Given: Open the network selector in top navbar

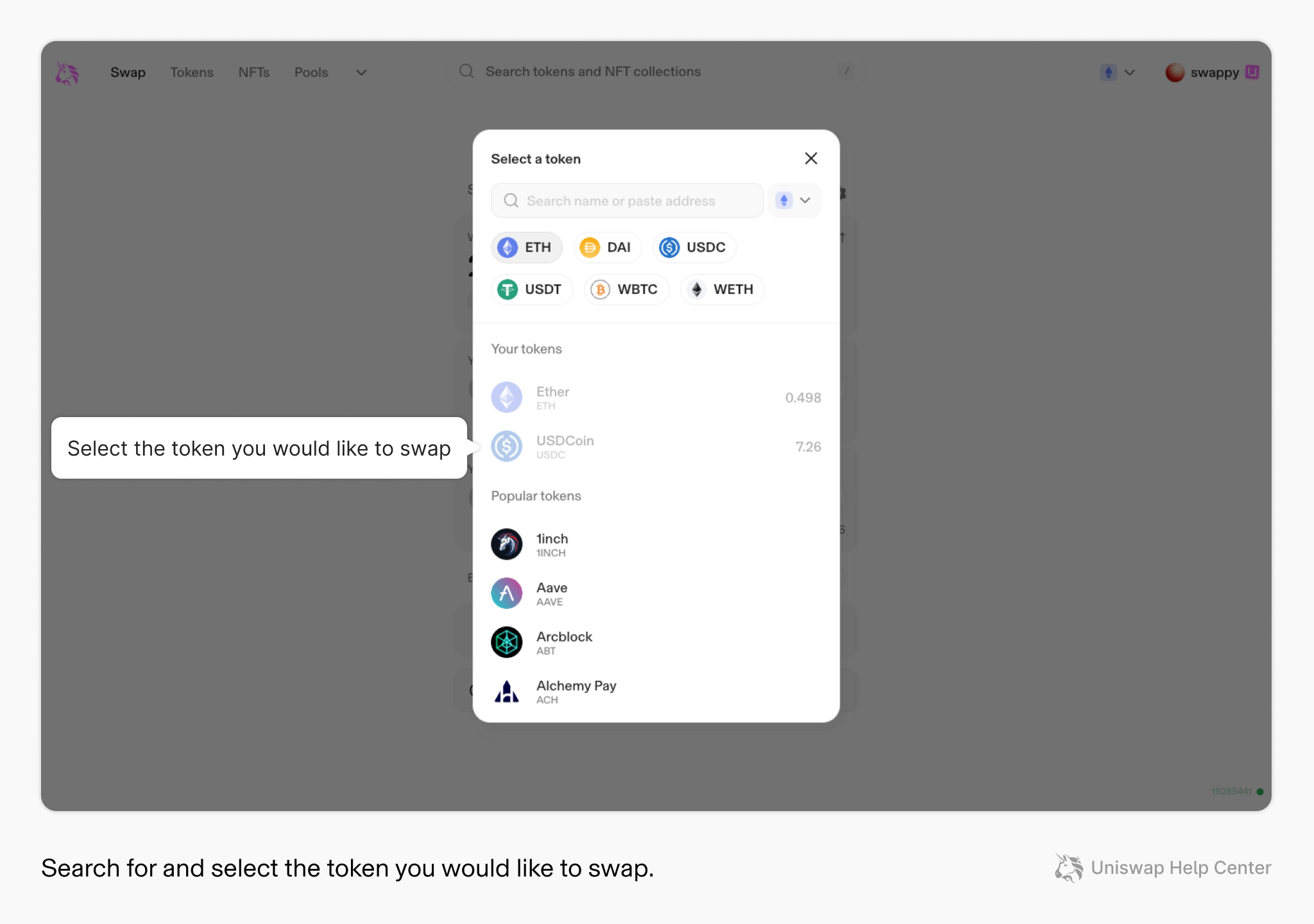Looking at the screenshot, I should [x=1118, y=73].
